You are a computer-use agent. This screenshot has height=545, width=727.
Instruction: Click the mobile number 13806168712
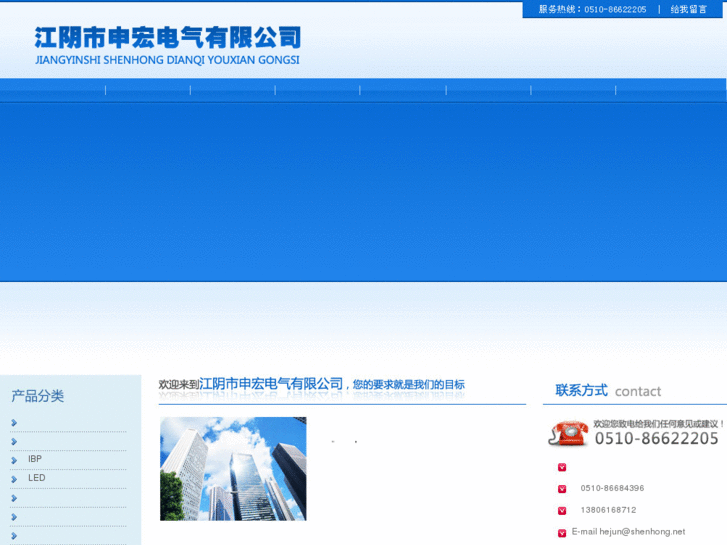[608, 510]
